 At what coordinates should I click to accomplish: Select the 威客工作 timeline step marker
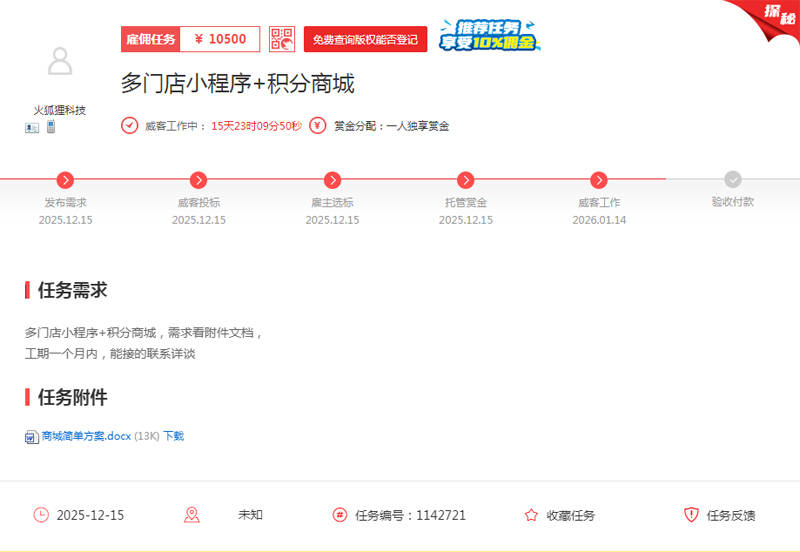599,180
